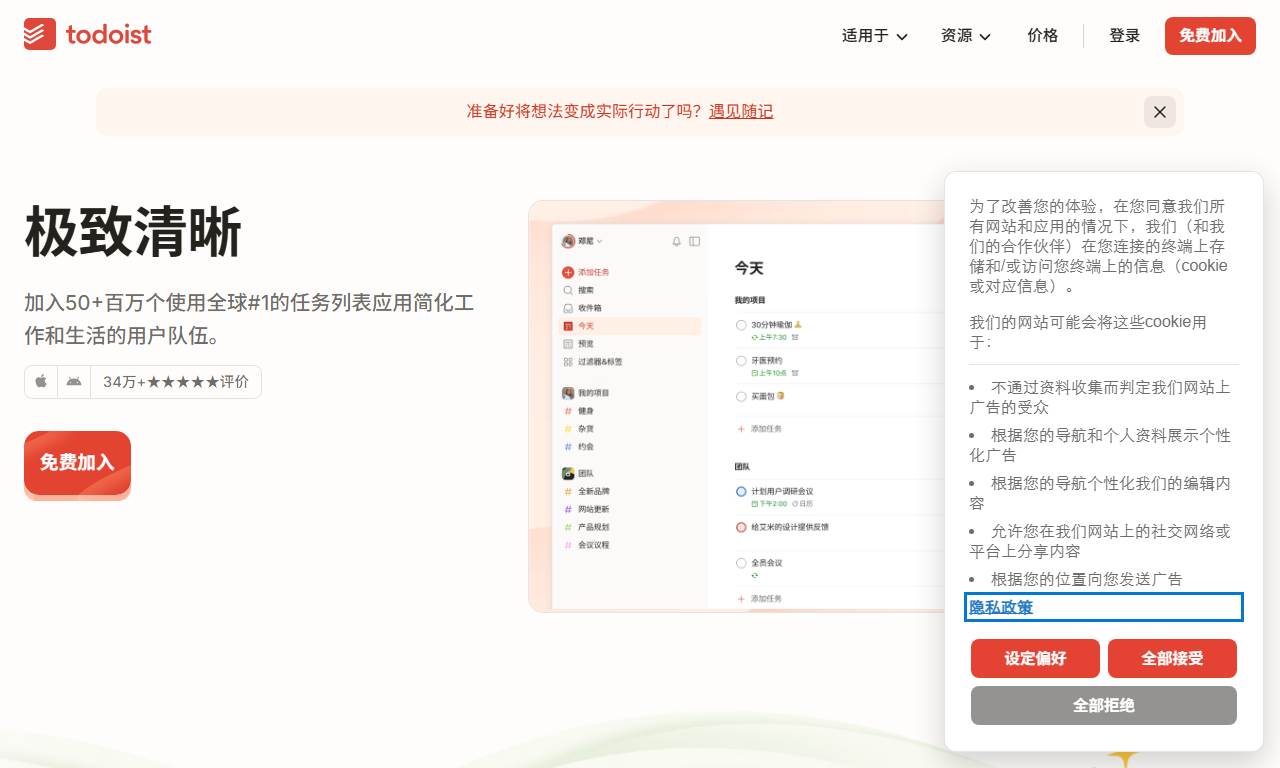Viewport: 1280px width, 768px height.
Task: Toggle the sidebar panel icon in preview
Action: tap(695, 241)
